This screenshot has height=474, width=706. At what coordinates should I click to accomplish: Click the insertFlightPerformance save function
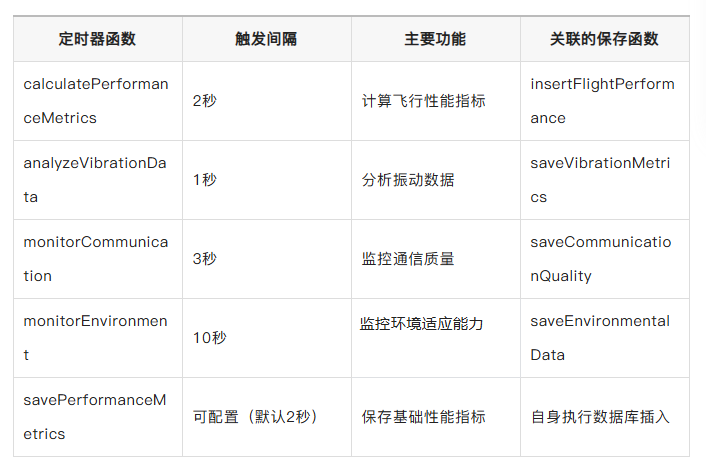[602, 101]
